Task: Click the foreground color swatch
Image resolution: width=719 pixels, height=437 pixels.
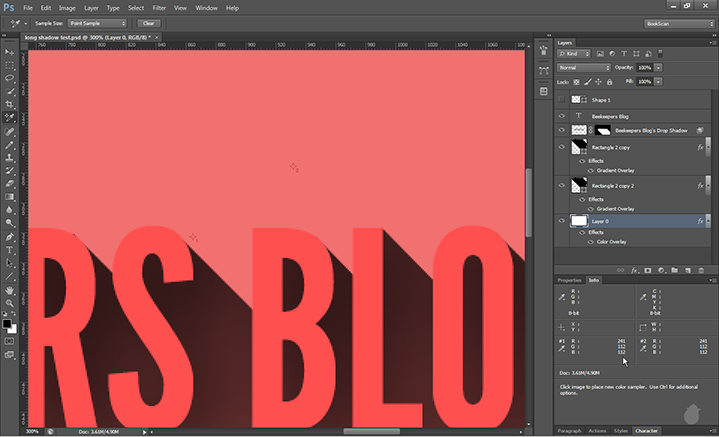Action: coord(8,323)
